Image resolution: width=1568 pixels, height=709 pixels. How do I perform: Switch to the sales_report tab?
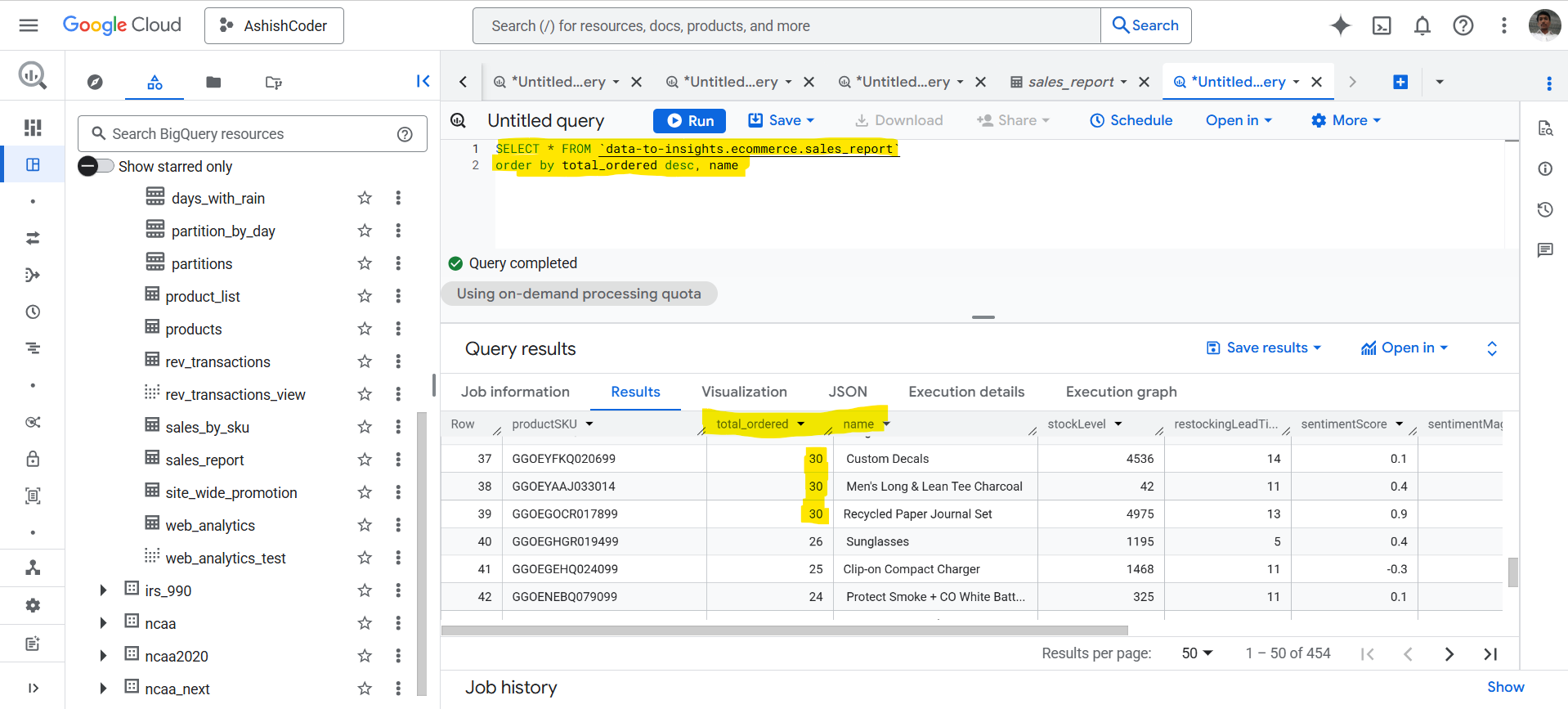click(1070, 82)
